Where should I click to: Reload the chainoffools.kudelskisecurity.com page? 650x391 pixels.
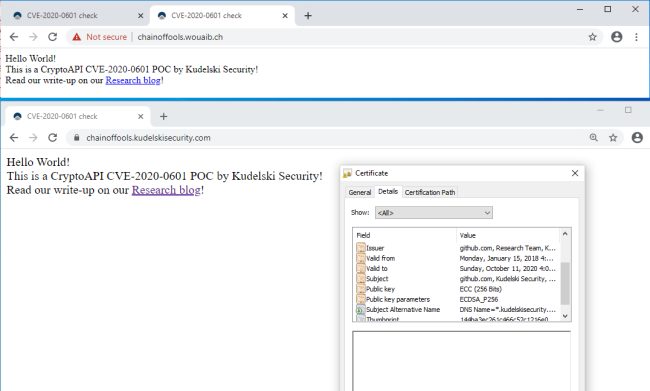pos(53,138)
